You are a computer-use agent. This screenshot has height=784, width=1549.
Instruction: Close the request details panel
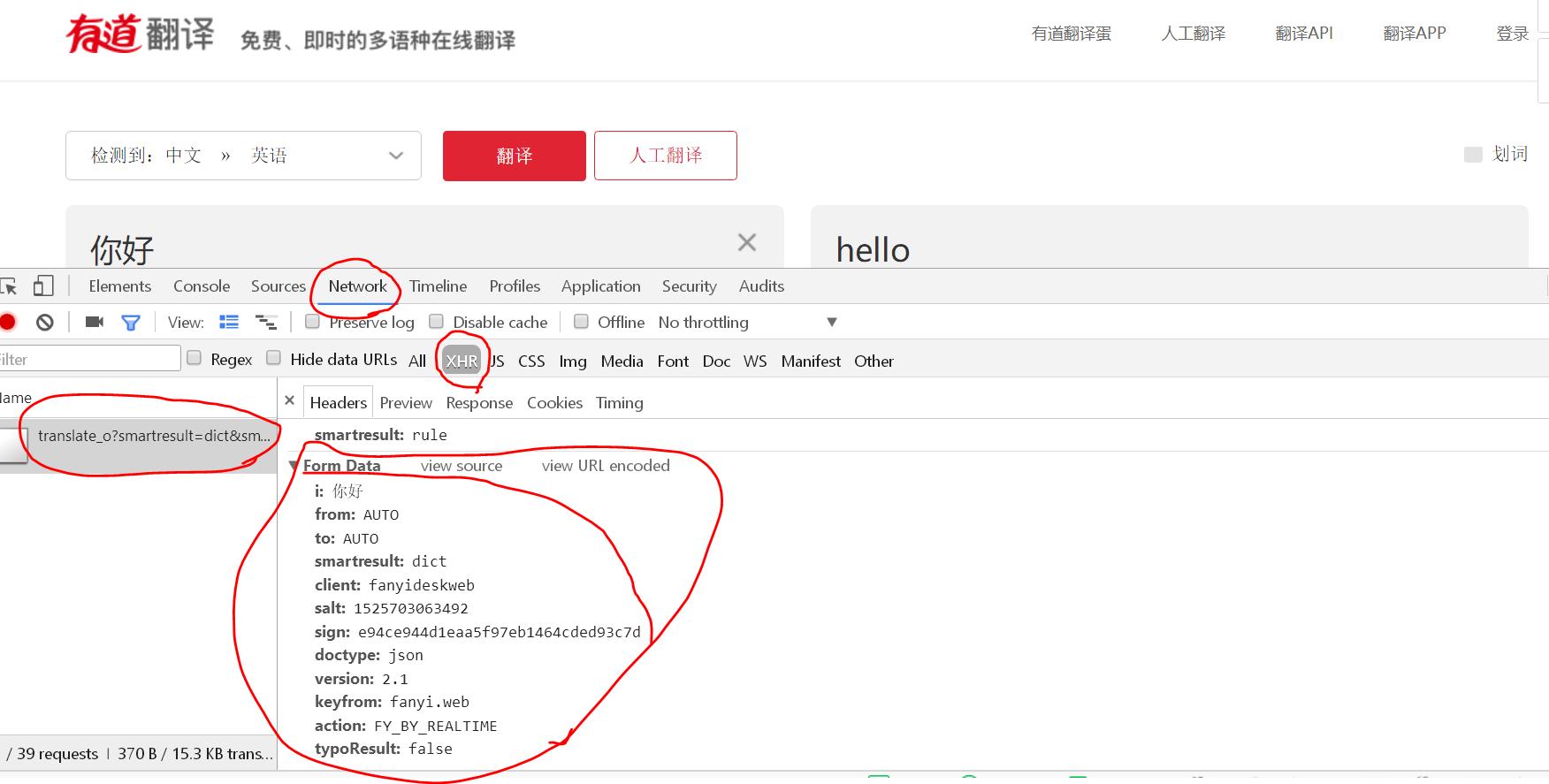point(290,401)
